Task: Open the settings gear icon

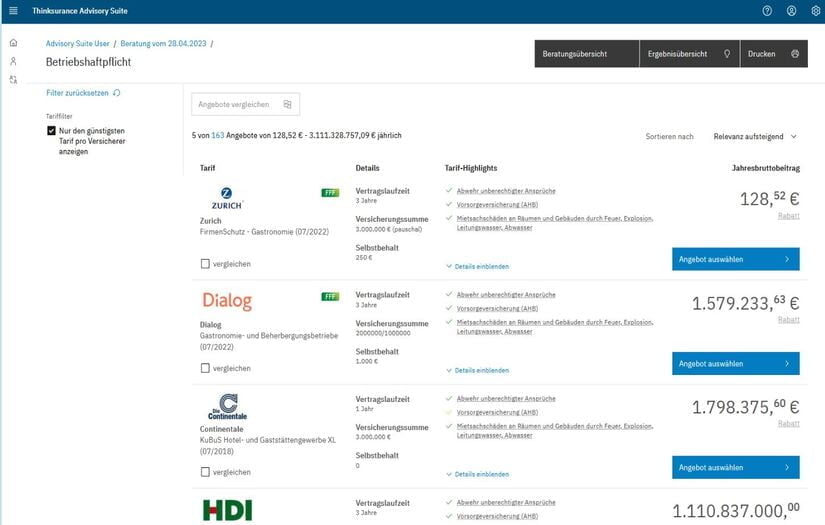Action: tap(816, 11)
